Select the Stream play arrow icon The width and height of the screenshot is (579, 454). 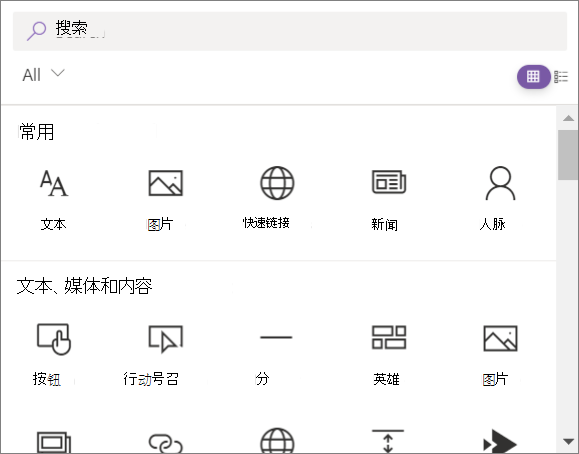point(500,441)
